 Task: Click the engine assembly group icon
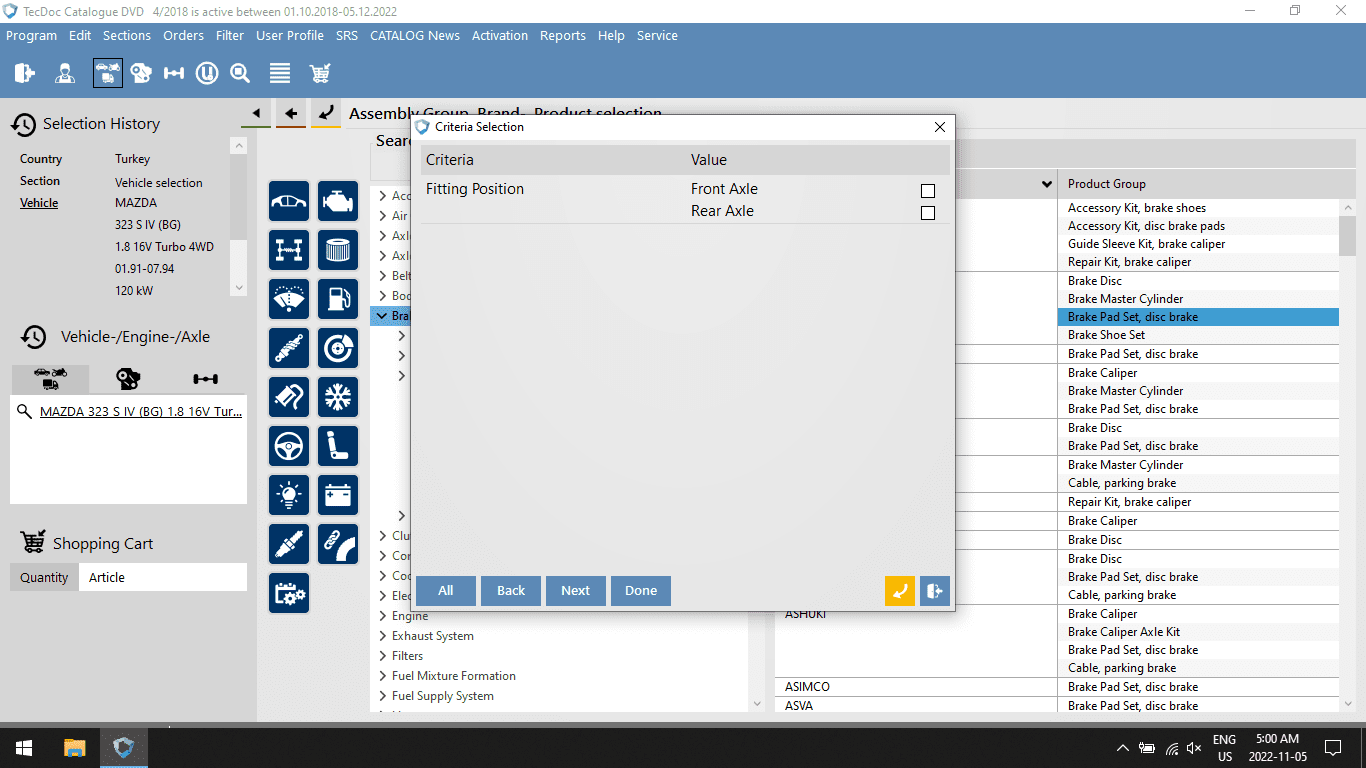point(338,201)
